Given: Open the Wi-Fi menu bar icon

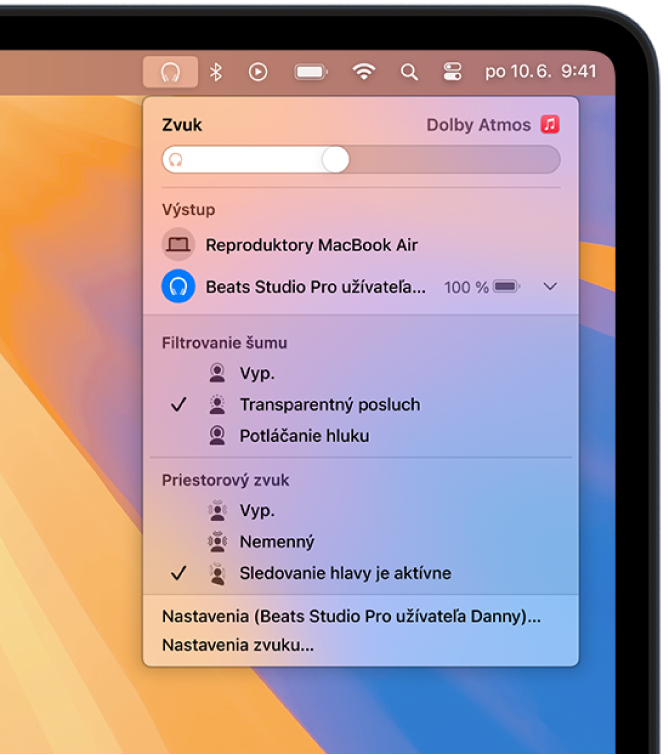Looking at the screenshot, I should pos(364,72).
